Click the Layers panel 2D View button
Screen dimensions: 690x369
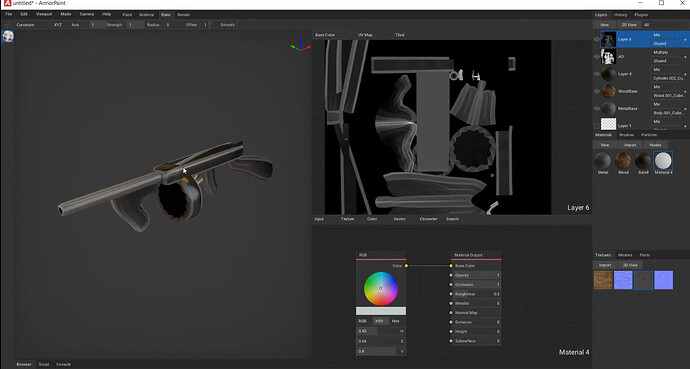(629, 25)
